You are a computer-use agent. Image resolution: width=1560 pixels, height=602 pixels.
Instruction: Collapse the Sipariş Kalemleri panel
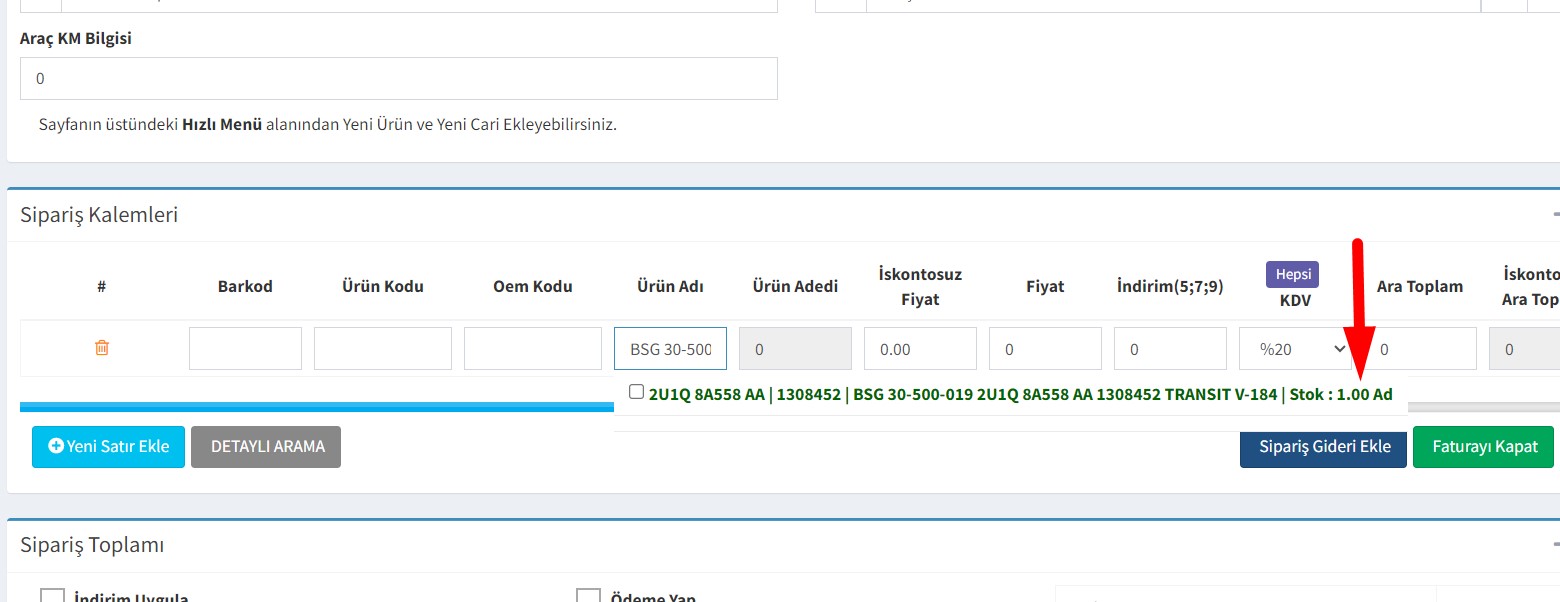pyautogui.click(x=1555, y=214)
